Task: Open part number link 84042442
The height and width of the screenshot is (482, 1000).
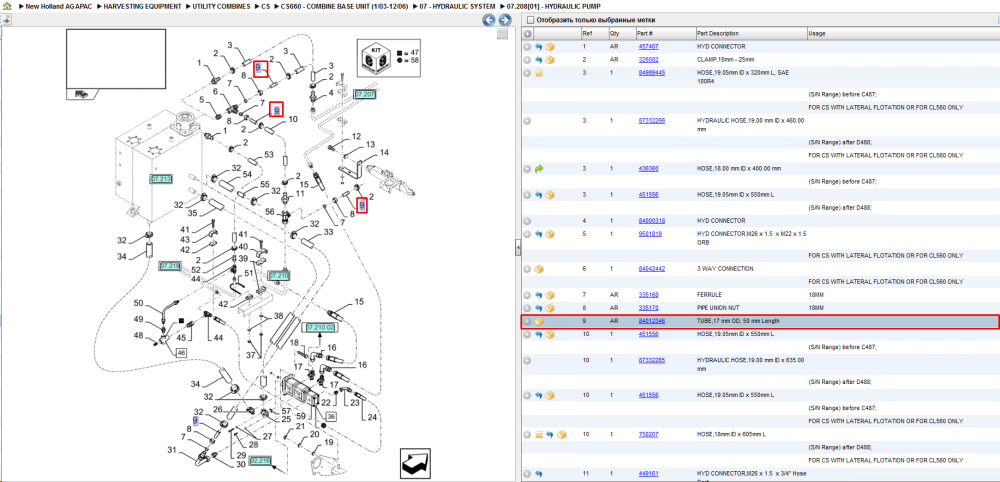Action: click(x=652, y=269)
